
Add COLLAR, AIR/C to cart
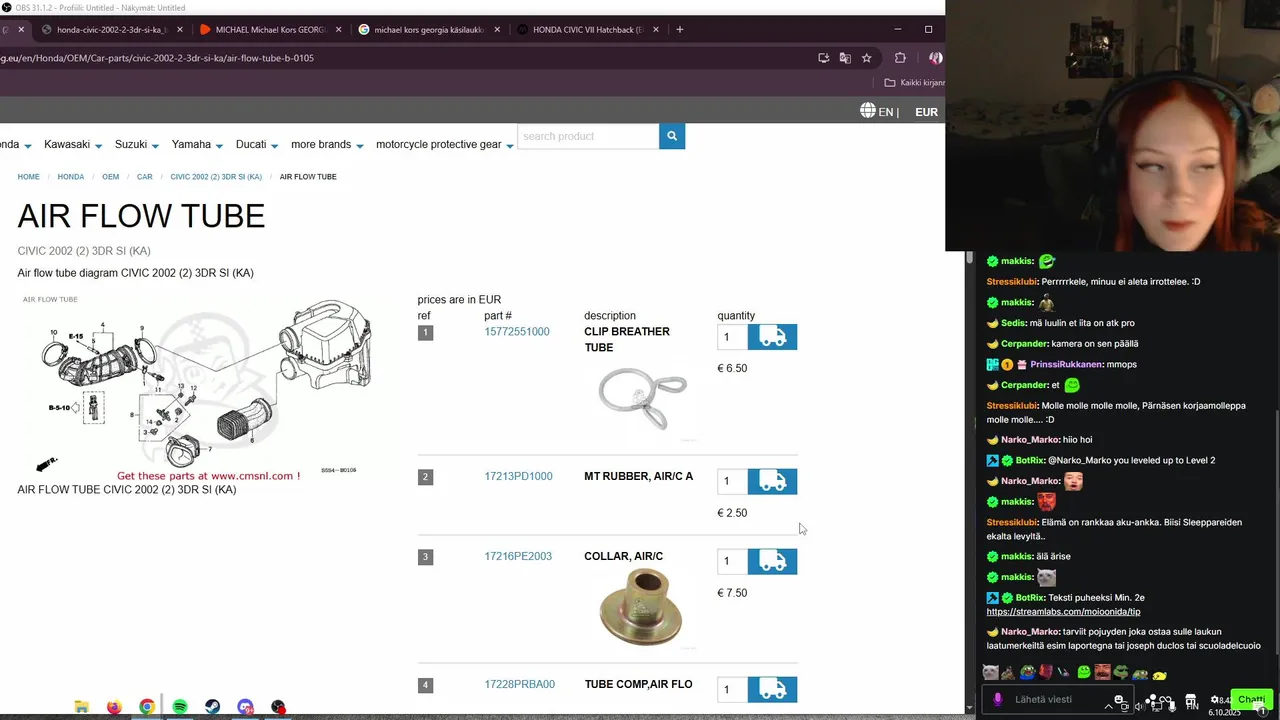pyautogui.click(x=772, y=562)
